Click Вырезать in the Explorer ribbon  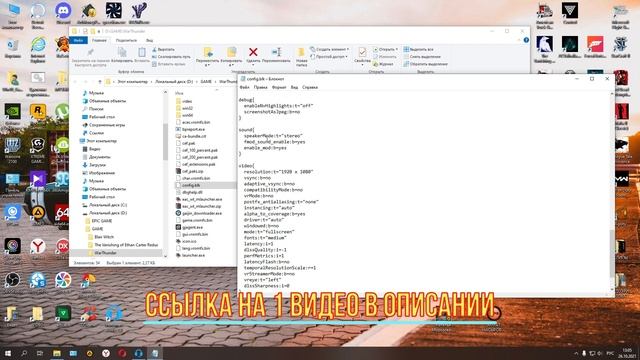163,49
